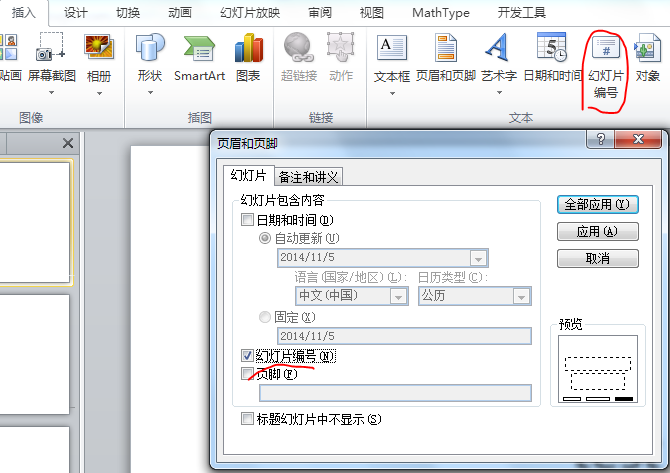Expand the 相册 dropdown arrow
Viewport: 670px width, 473px height.
point(99,93)
